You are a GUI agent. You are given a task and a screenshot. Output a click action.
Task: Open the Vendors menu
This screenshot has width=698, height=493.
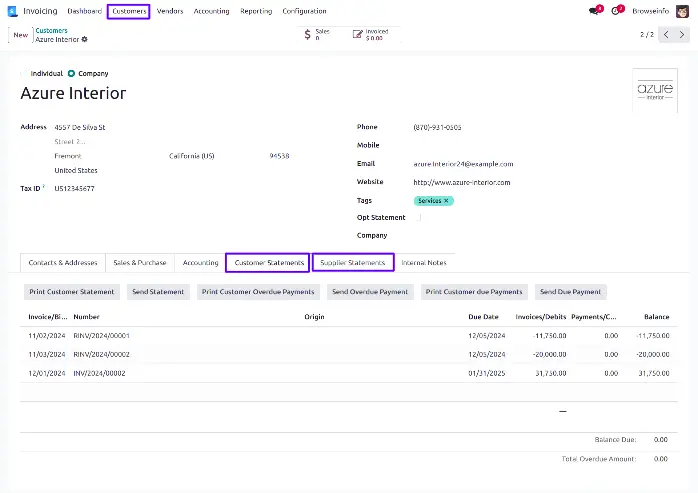coord(170,11)
